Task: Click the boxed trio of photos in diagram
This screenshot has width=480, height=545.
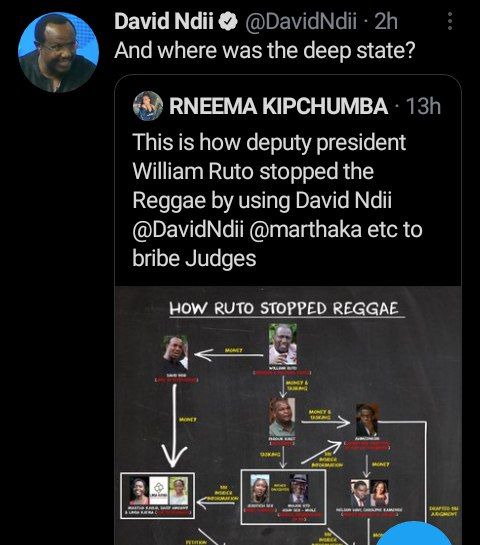Action: tap(157, 495)
